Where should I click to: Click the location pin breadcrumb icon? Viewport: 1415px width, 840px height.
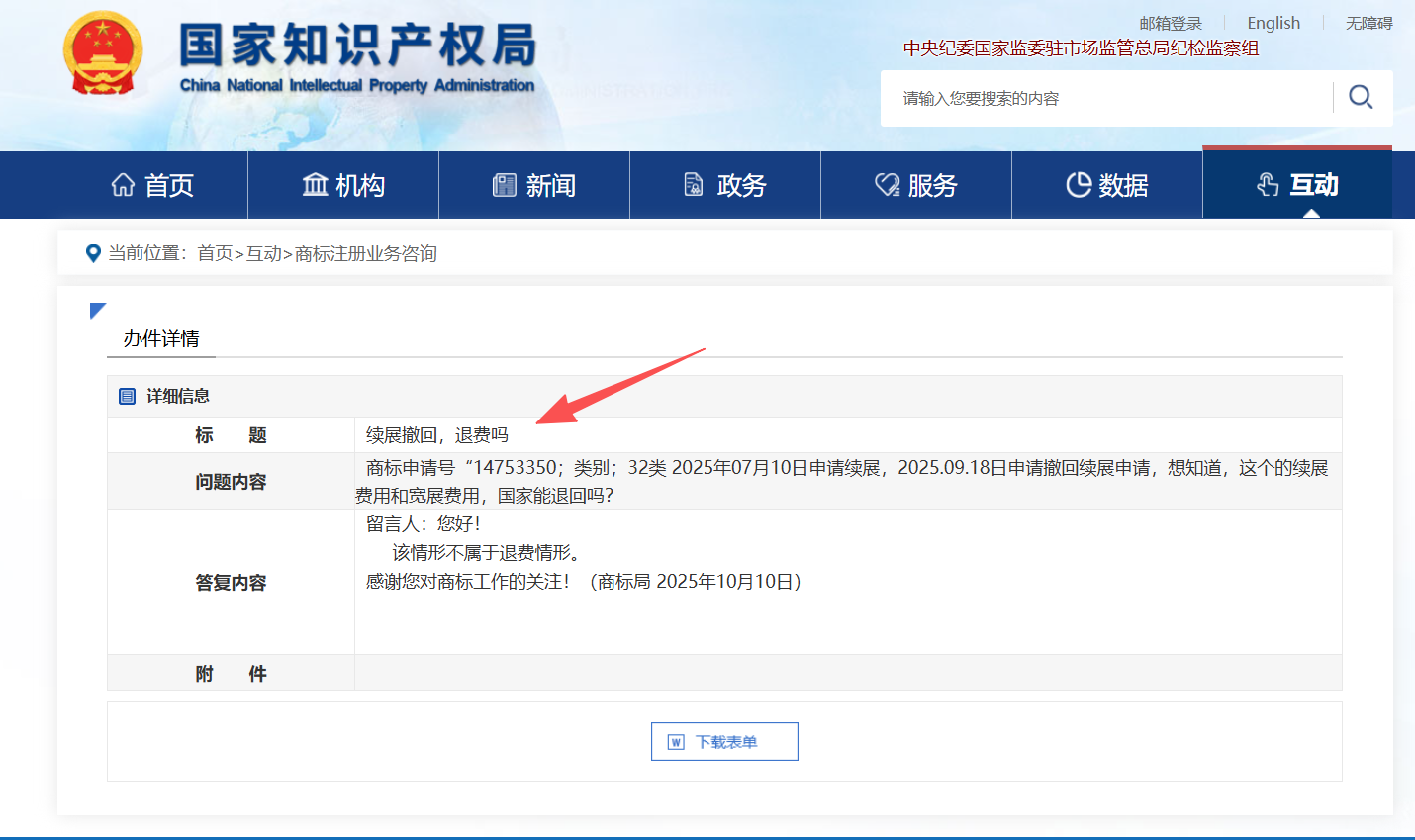[93, 254]
